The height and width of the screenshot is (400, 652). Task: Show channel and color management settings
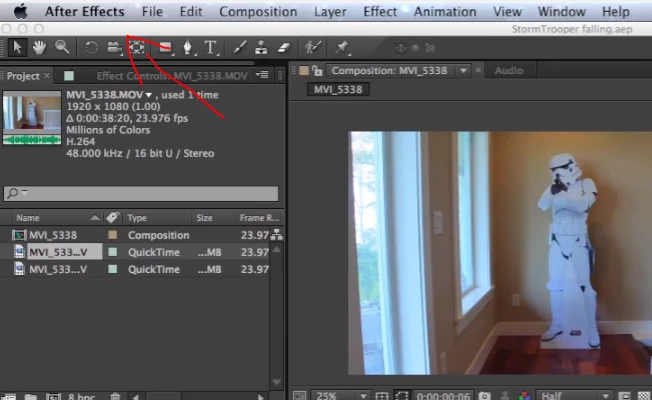pos(524,396)
